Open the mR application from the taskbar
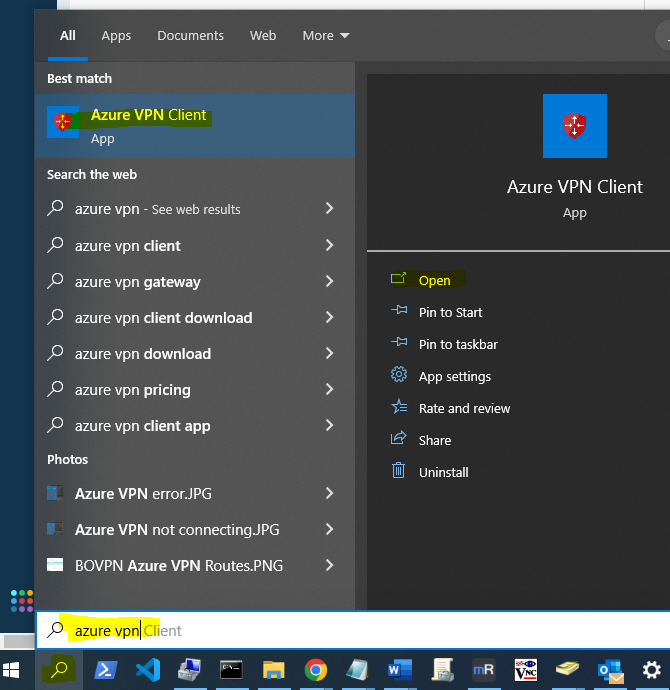Image resolution: width=670 pixels, height=690 pixels. 483,670
